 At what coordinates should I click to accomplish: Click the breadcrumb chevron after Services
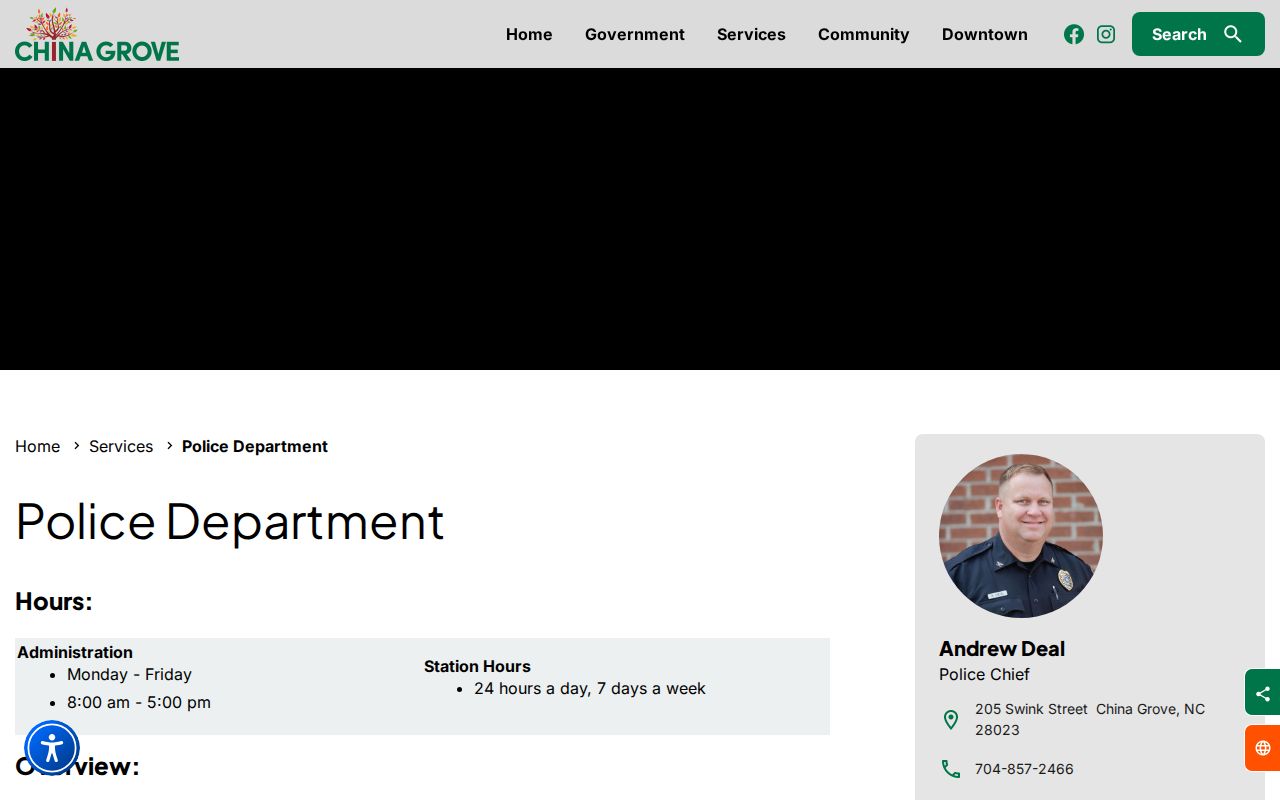click(169, 446)
